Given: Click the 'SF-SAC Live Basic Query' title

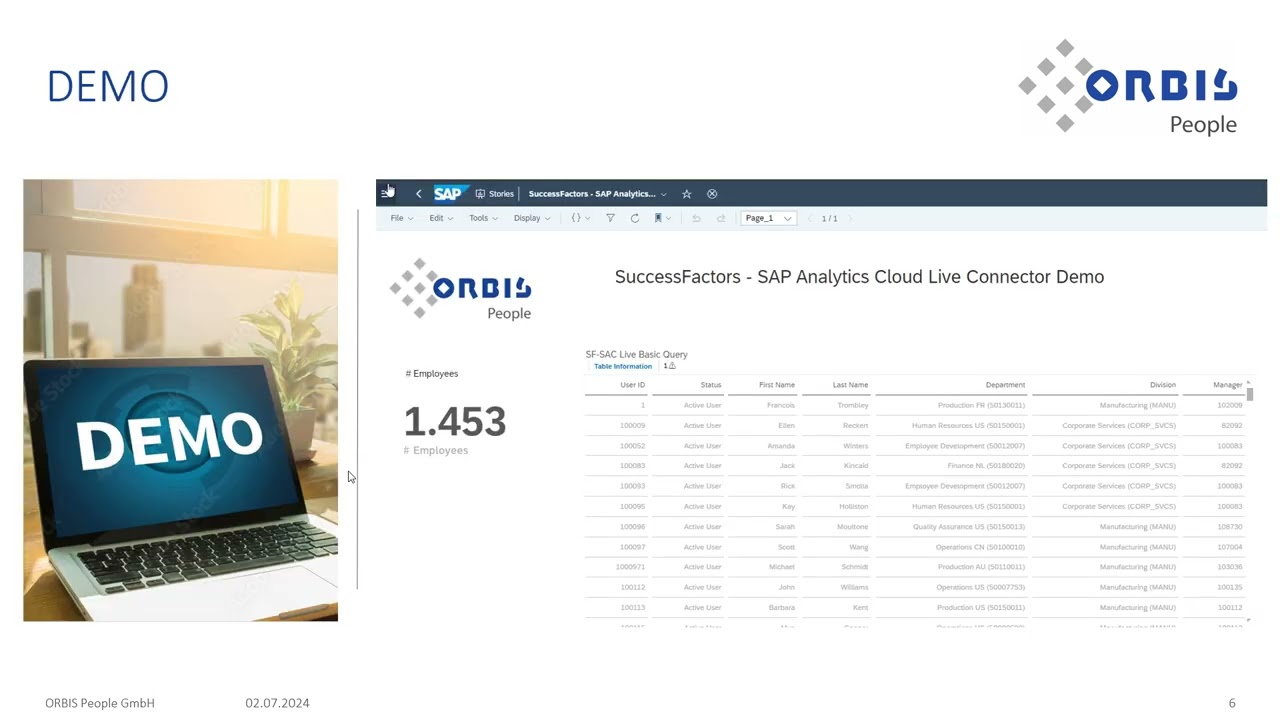Looking at the screenshot, I should [x=636, y=354].
